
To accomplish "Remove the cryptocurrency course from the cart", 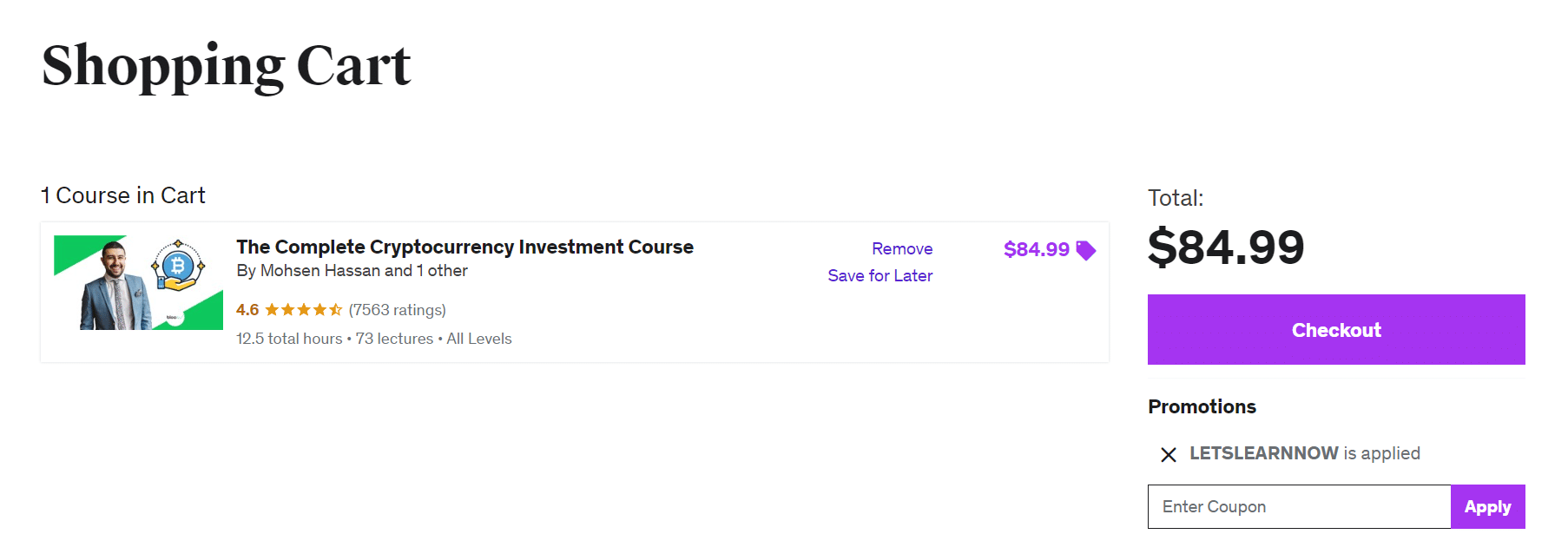I will 901,249.
